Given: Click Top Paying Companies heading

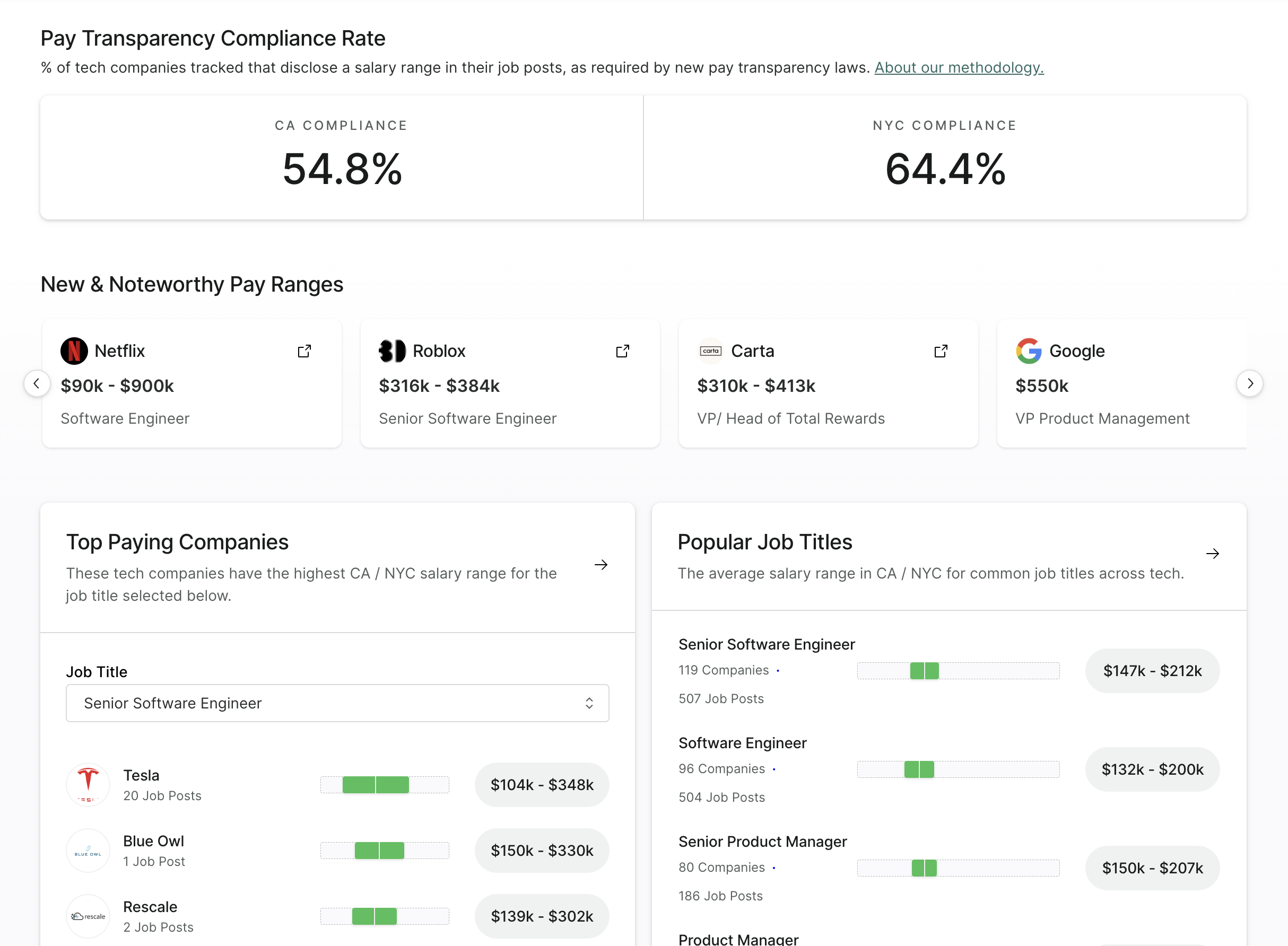Looking at the screenshot, I should click(178, 542).
